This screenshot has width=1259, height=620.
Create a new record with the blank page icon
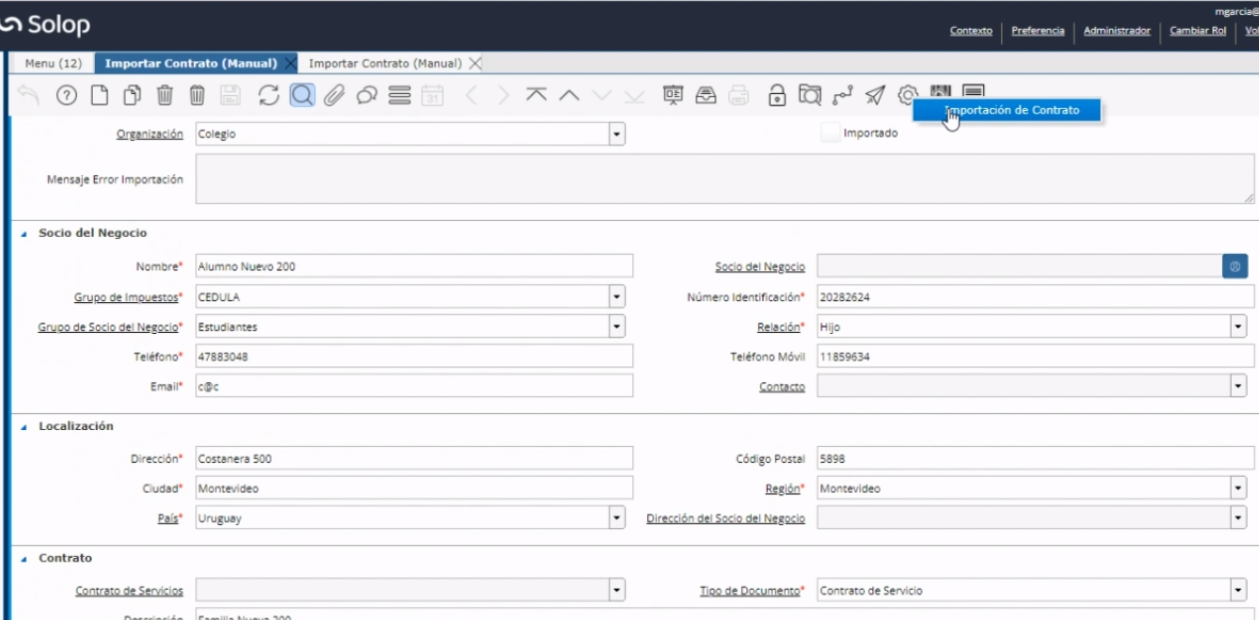(x=99, y=96)
